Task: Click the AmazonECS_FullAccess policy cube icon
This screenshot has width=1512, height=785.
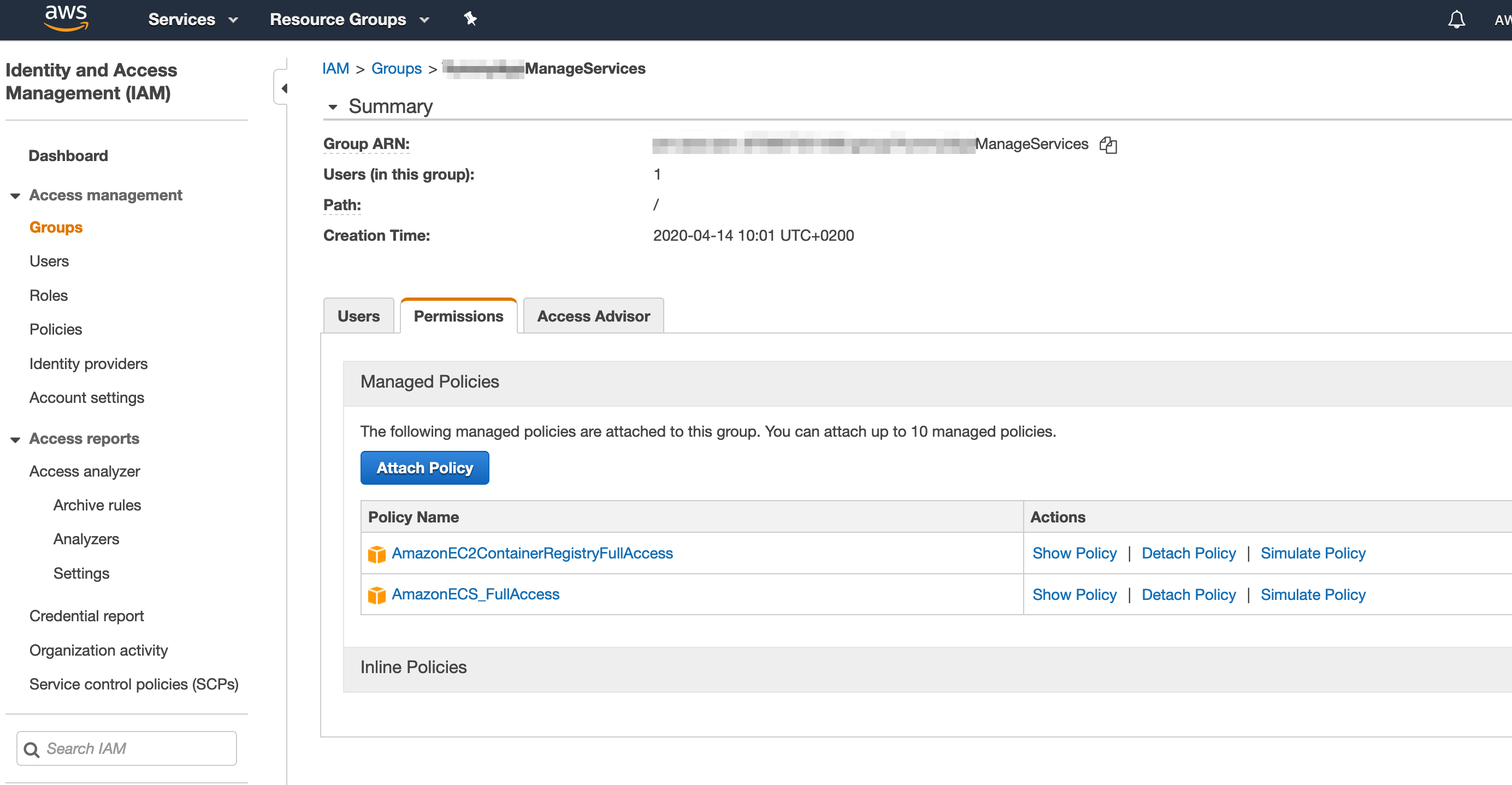Action: (376, 594)
